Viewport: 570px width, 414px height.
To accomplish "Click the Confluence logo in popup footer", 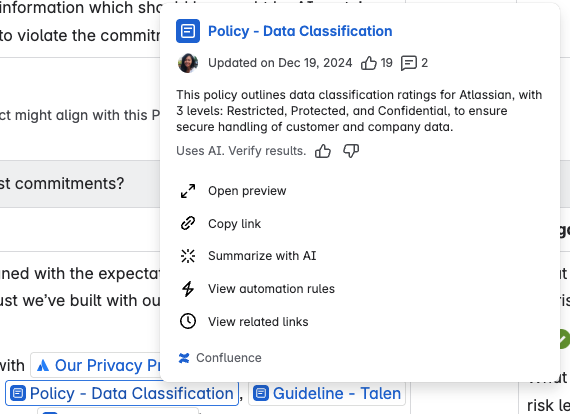I will coord(184,358).
